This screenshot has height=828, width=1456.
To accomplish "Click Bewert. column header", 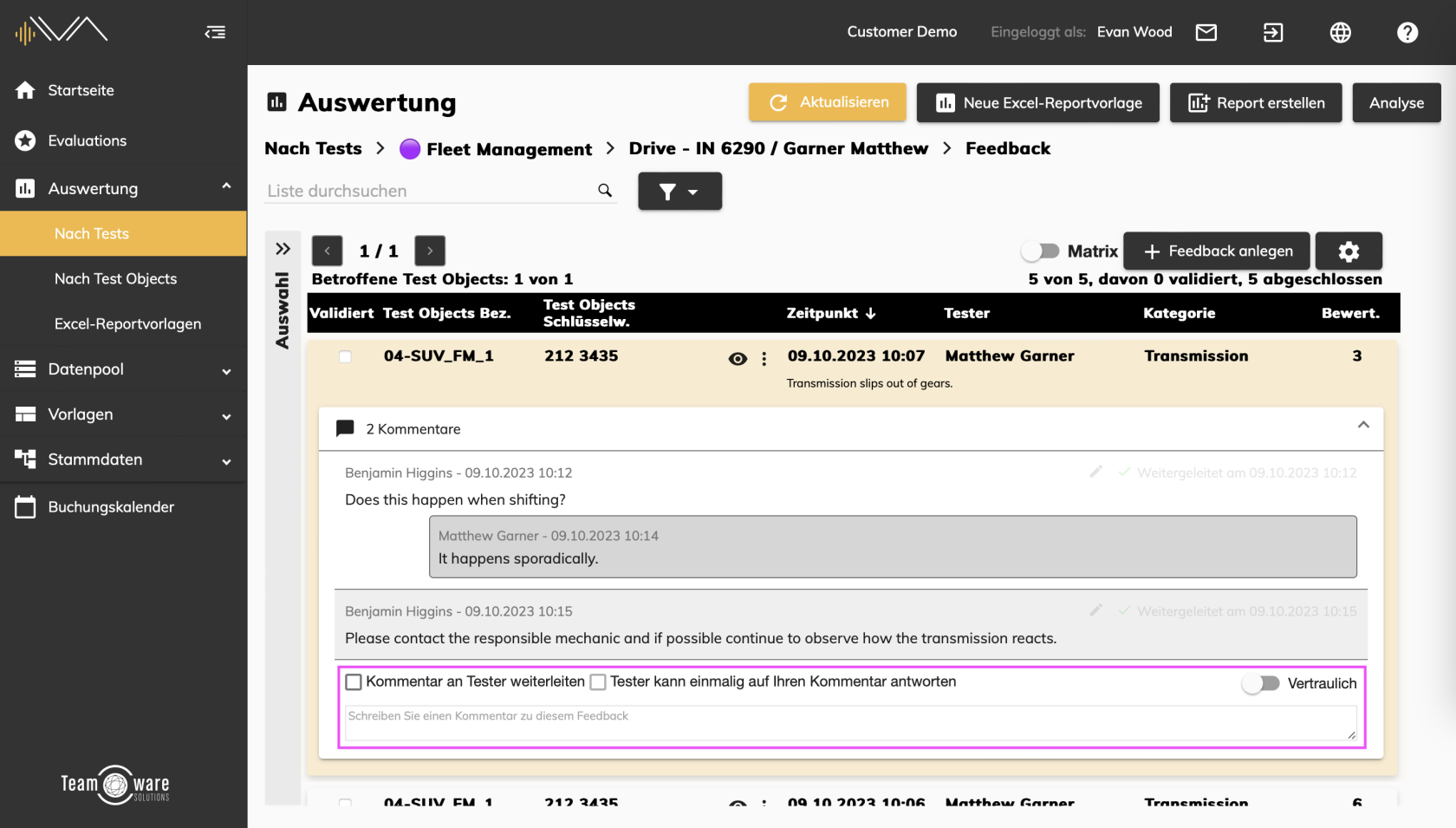I will pyautogui.click(x=1350, y=313).
